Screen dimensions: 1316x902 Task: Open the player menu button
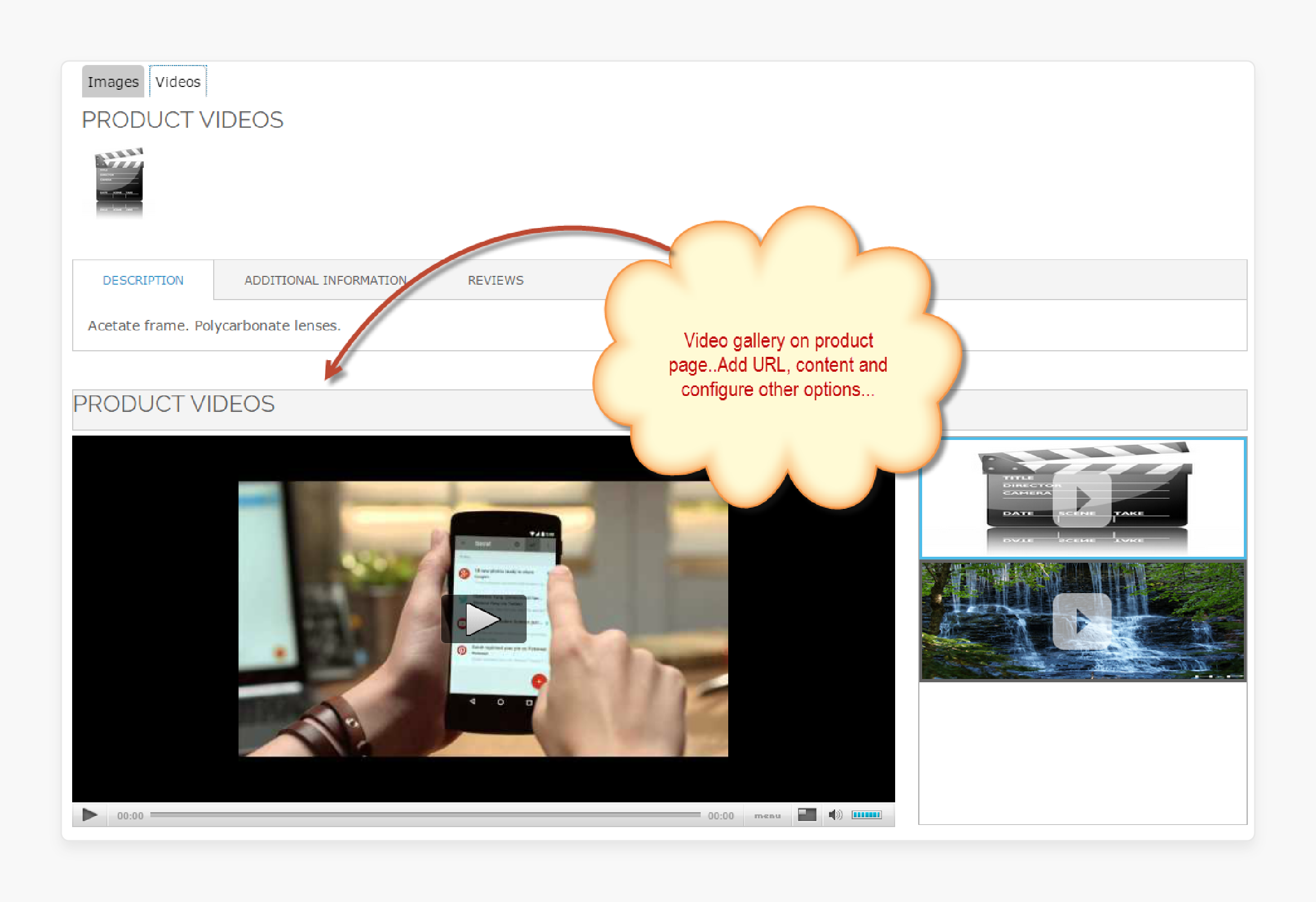point(767,816)
